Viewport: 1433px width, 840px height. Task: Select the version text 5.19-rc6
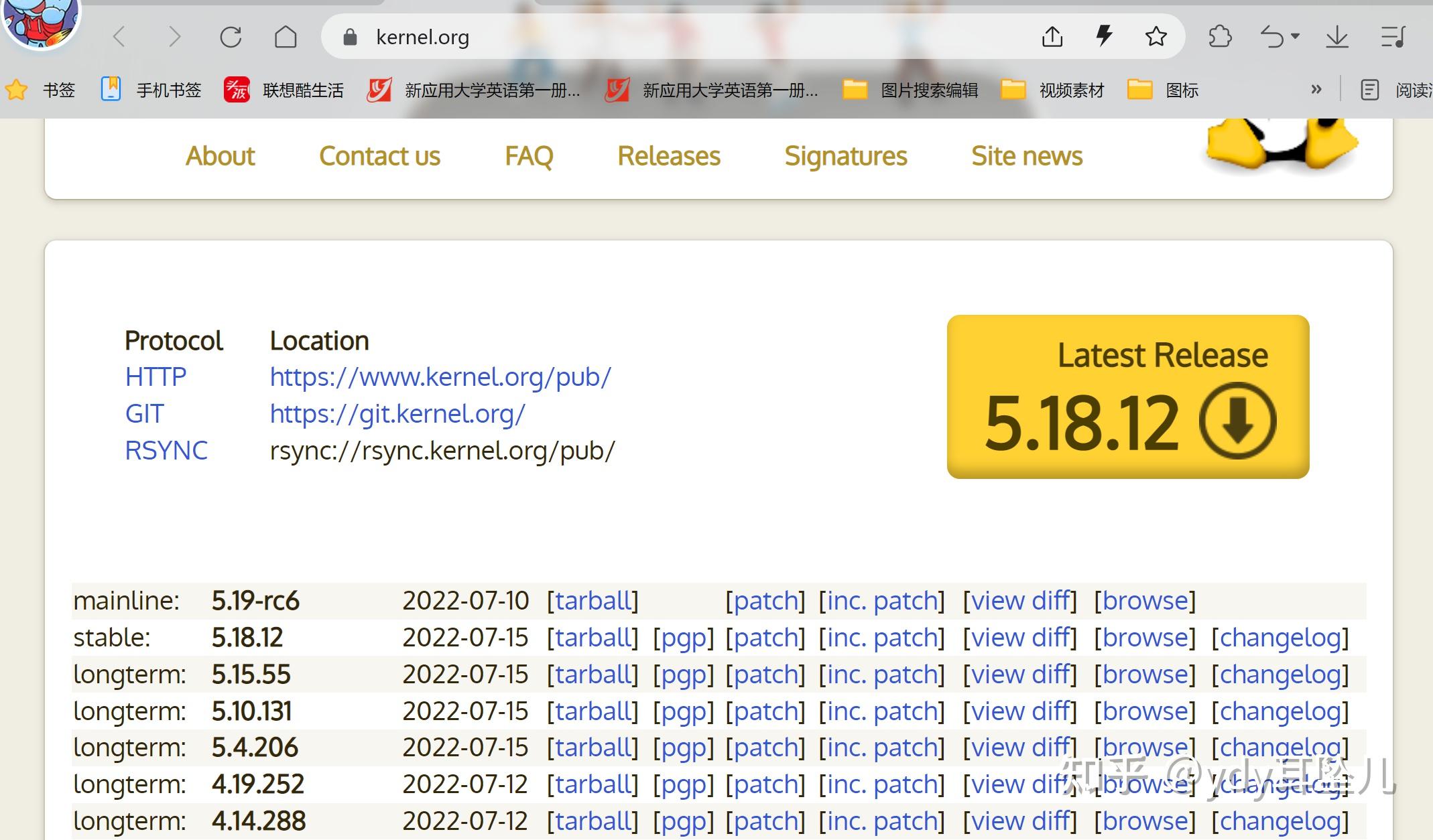click(x=255, y=601)
